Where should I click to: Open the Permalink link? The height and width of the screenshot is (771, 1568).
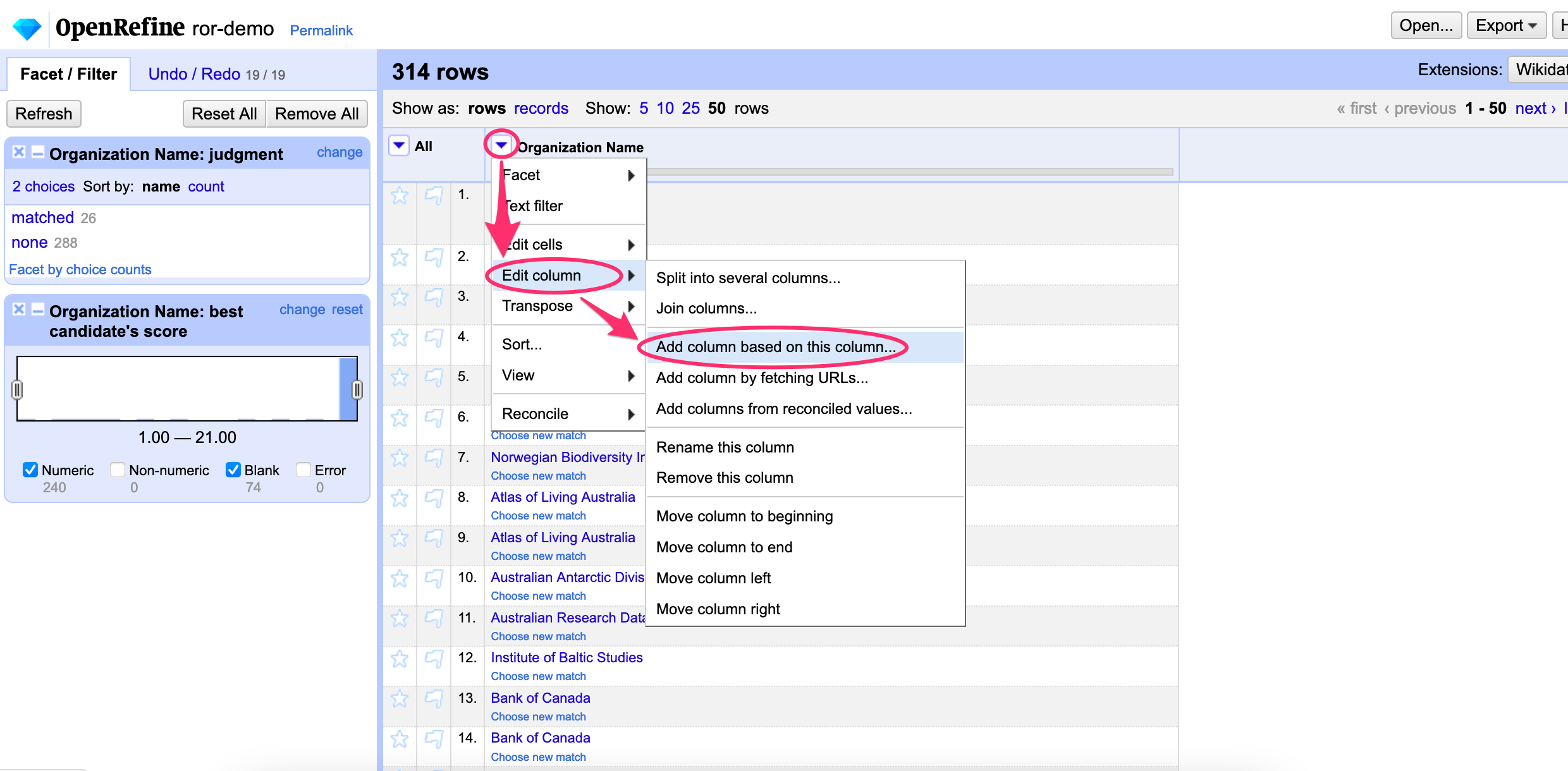click(321, 30)
